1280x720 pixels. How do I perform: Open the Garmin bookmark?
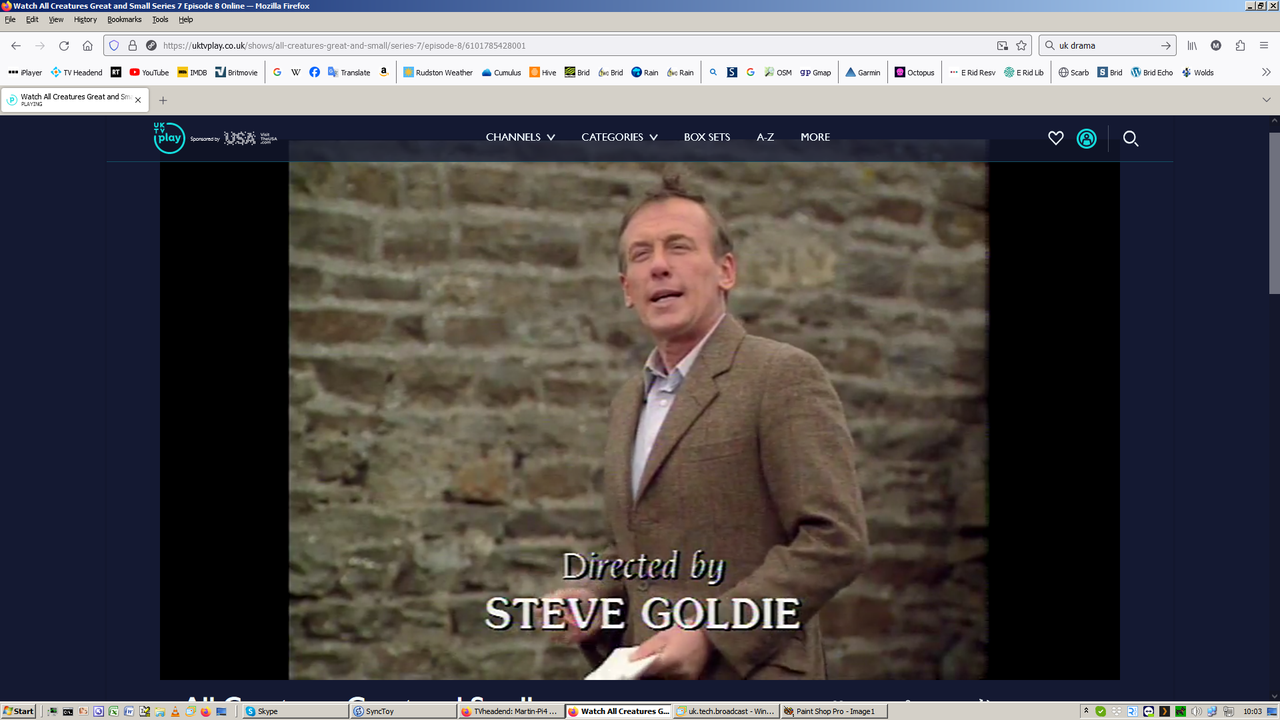pyautogui.click(x=863, y=72)
